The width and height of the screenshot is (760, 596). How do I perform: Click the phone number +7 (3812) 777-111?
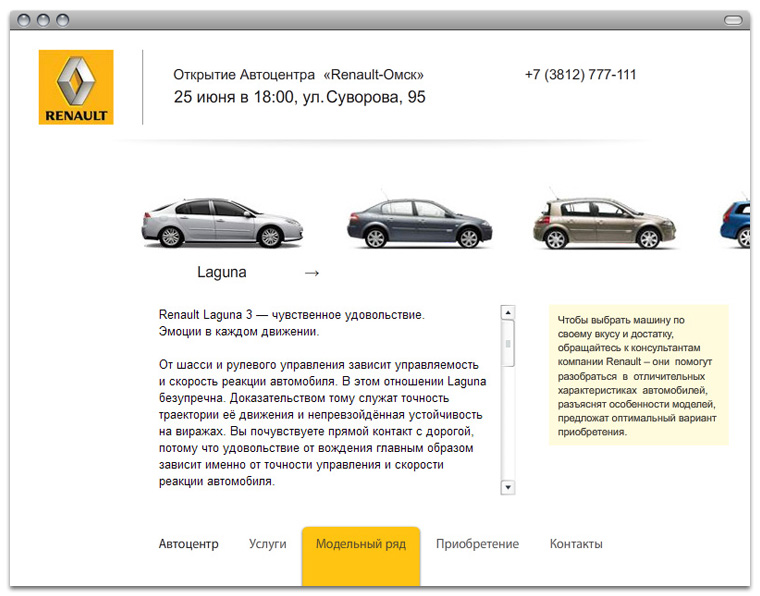pyautogui.click(x=580, y=75)
